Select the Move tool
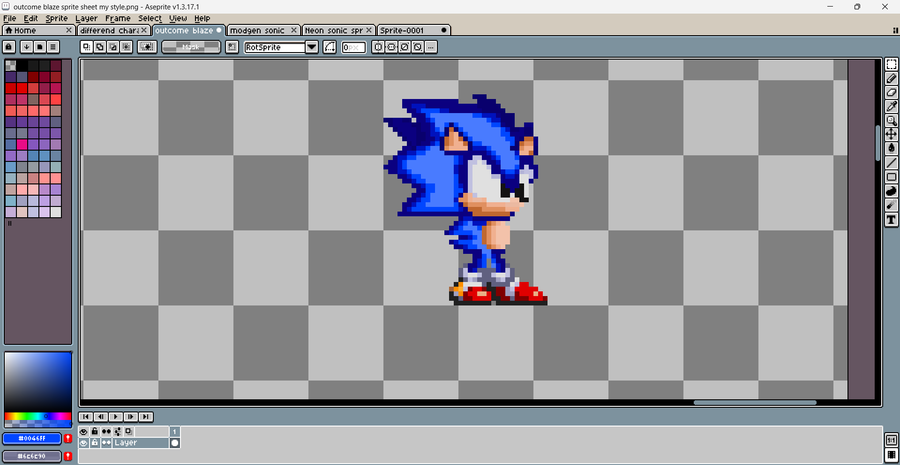 [891, 134]
